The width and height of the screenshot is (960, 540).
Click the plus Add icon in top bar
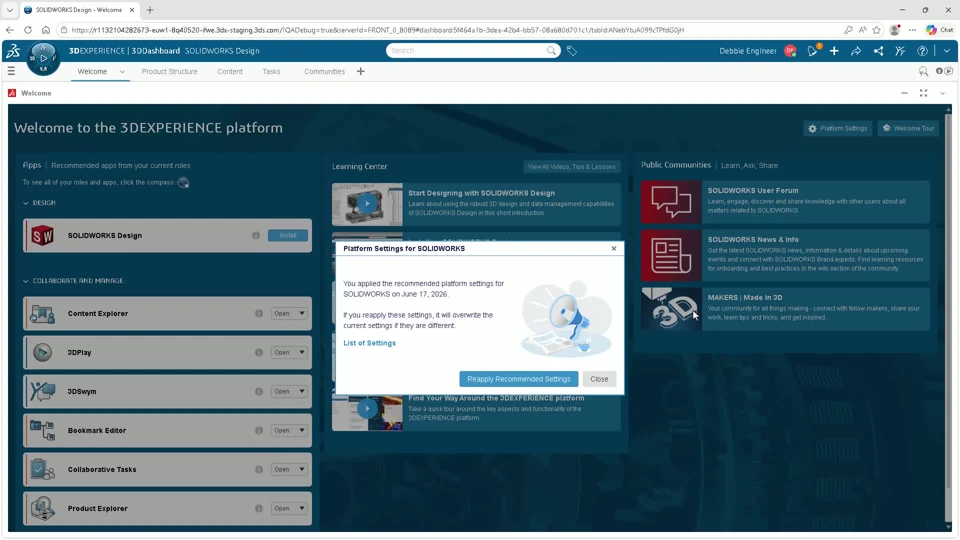click(x=834, y=51)
